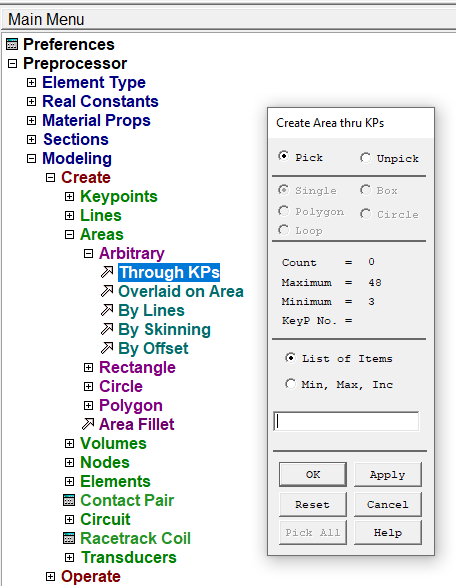Screen dimensions: 456x586
Task: Click the keypoint list text input field
Action: tap(346, 422)
